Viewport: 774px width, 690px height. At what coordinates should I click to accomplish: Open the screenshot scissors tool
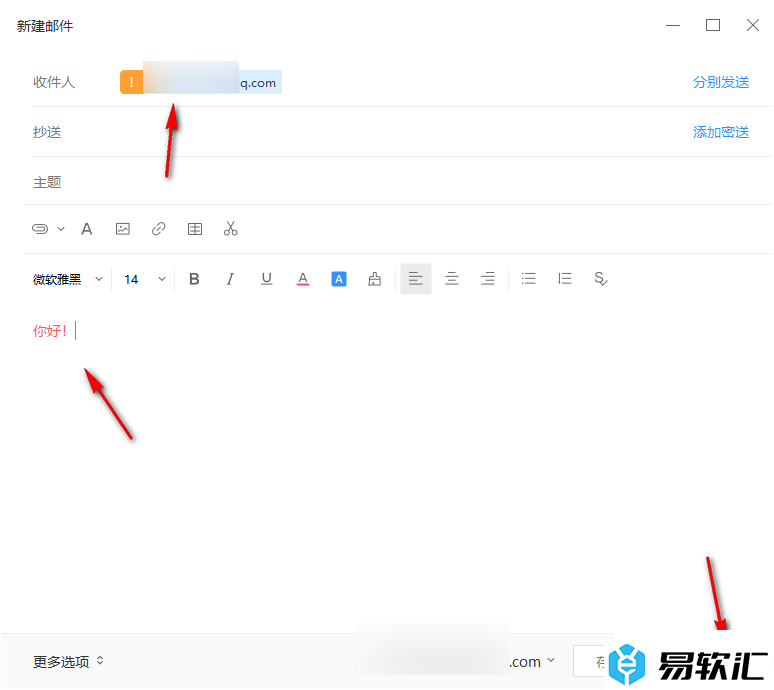point(231,229)
